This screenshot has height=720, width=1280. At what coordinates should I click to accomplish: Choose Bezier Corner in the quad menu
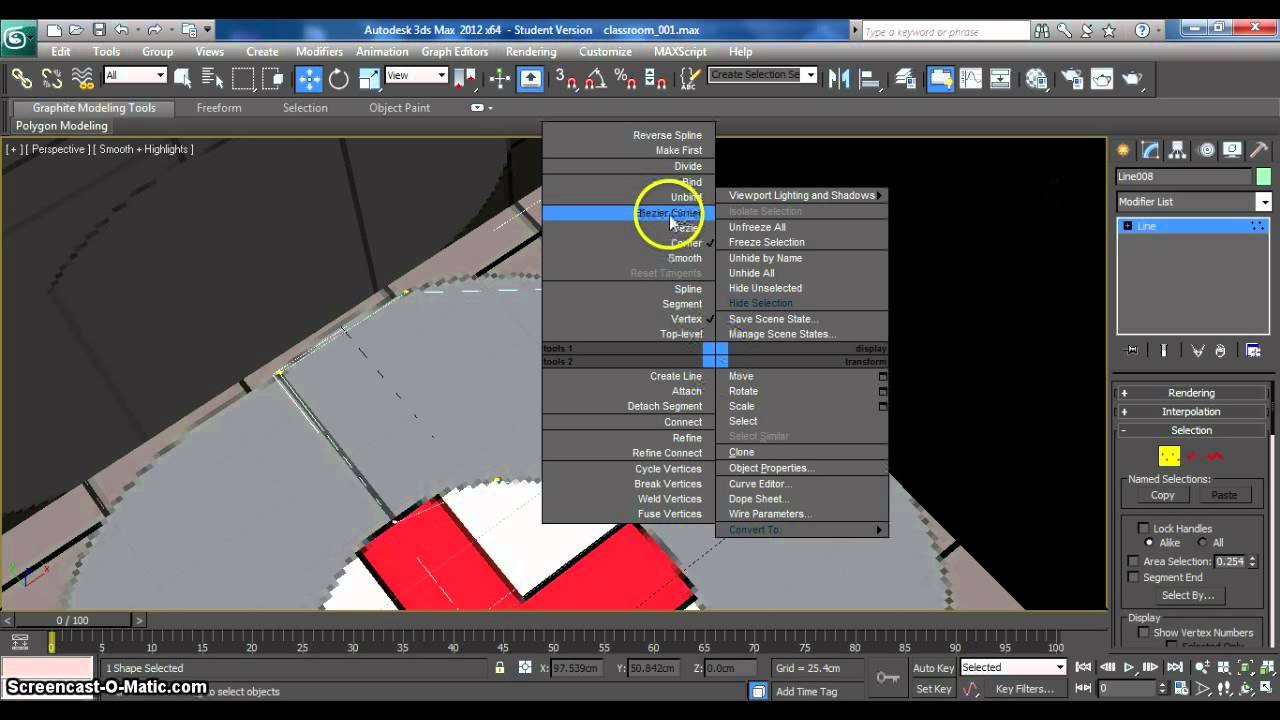click(629, 213)
